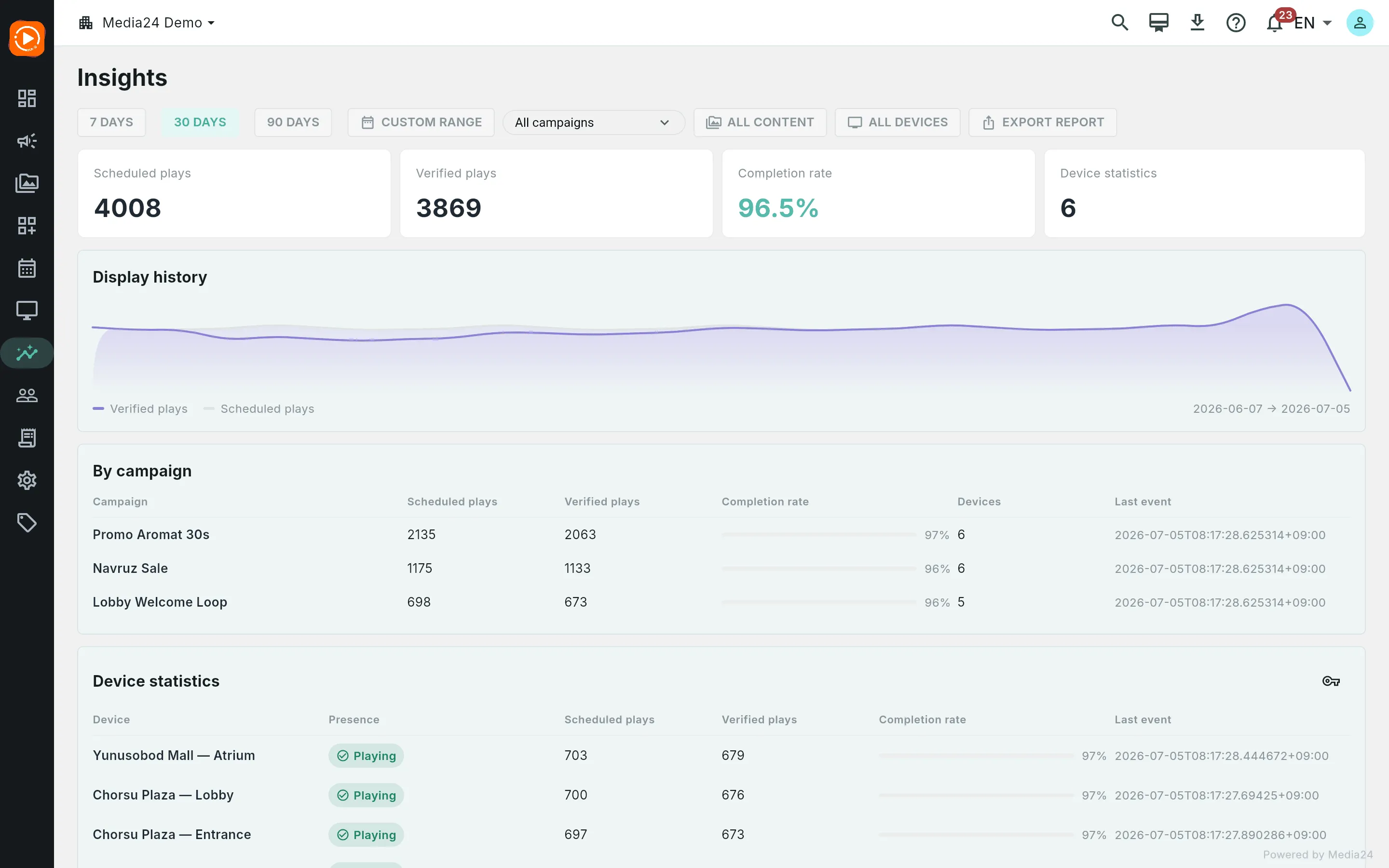
Task: Open the reports receipt icon in sidebar
Action: click(27, 438)
